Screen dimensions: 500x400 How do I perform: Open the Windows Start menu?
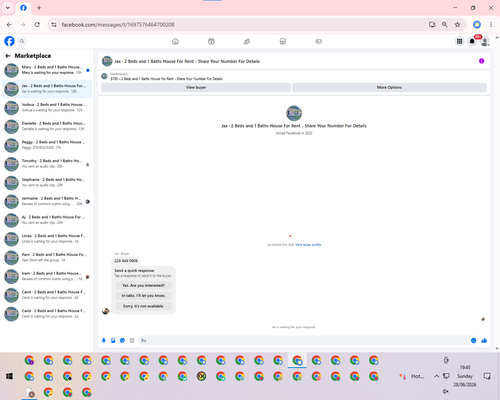pyautogui.click(x=9, y=376)
